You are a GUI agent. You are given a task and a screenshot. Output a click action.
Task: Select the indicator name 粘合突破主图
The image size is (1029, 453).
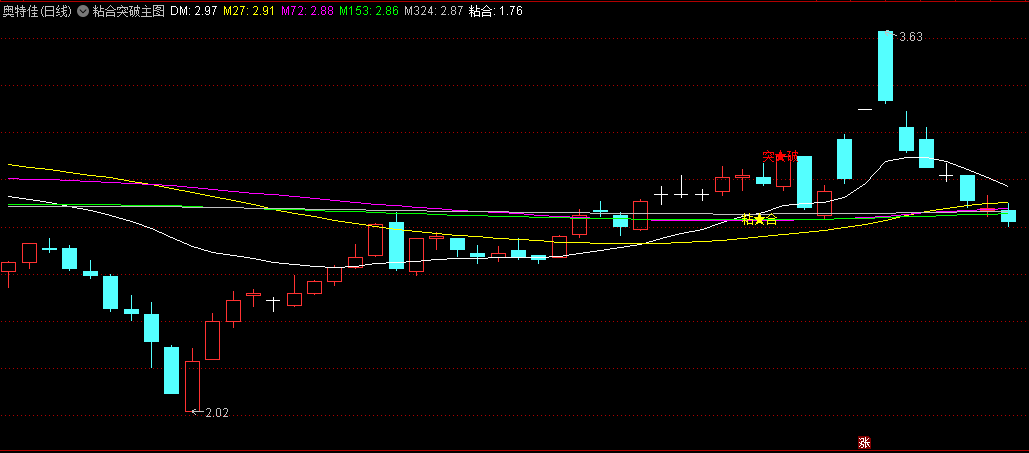(128, 11)
